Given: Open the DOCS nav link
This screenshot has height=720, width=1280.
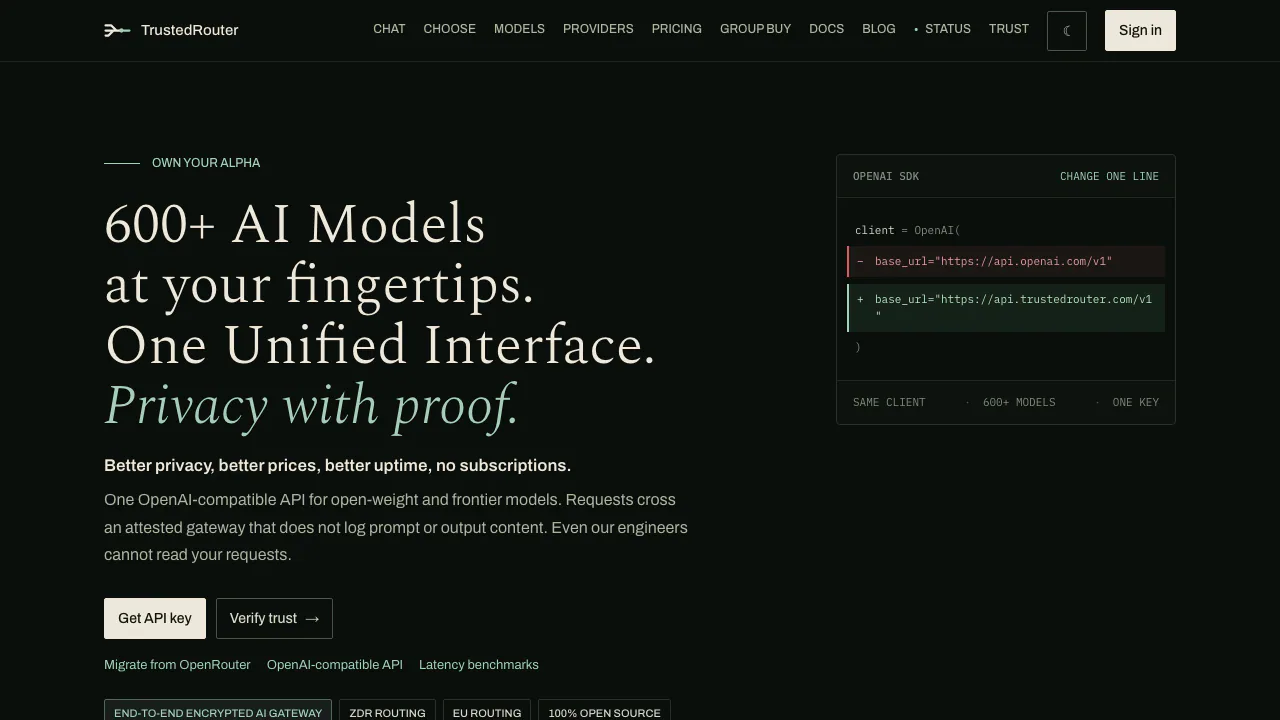Looking at the screenshot, I should [x=826, y=29].
